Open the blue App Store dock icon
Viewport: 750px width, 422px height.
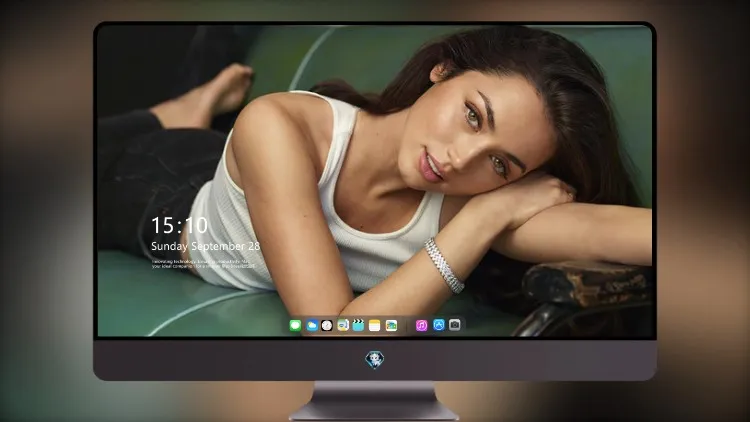[x=439, y=325]
